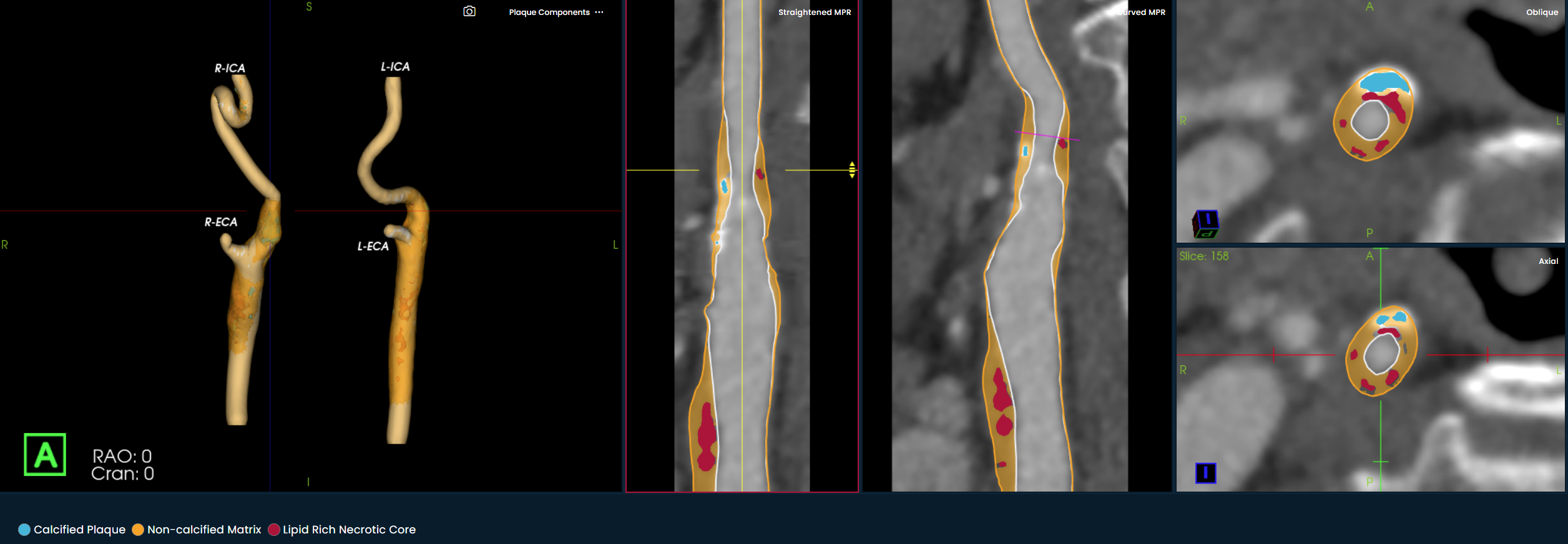This screenshot has width=1568, height=544.
Task: Grab the yellow slice position handle
Action: 852,170
